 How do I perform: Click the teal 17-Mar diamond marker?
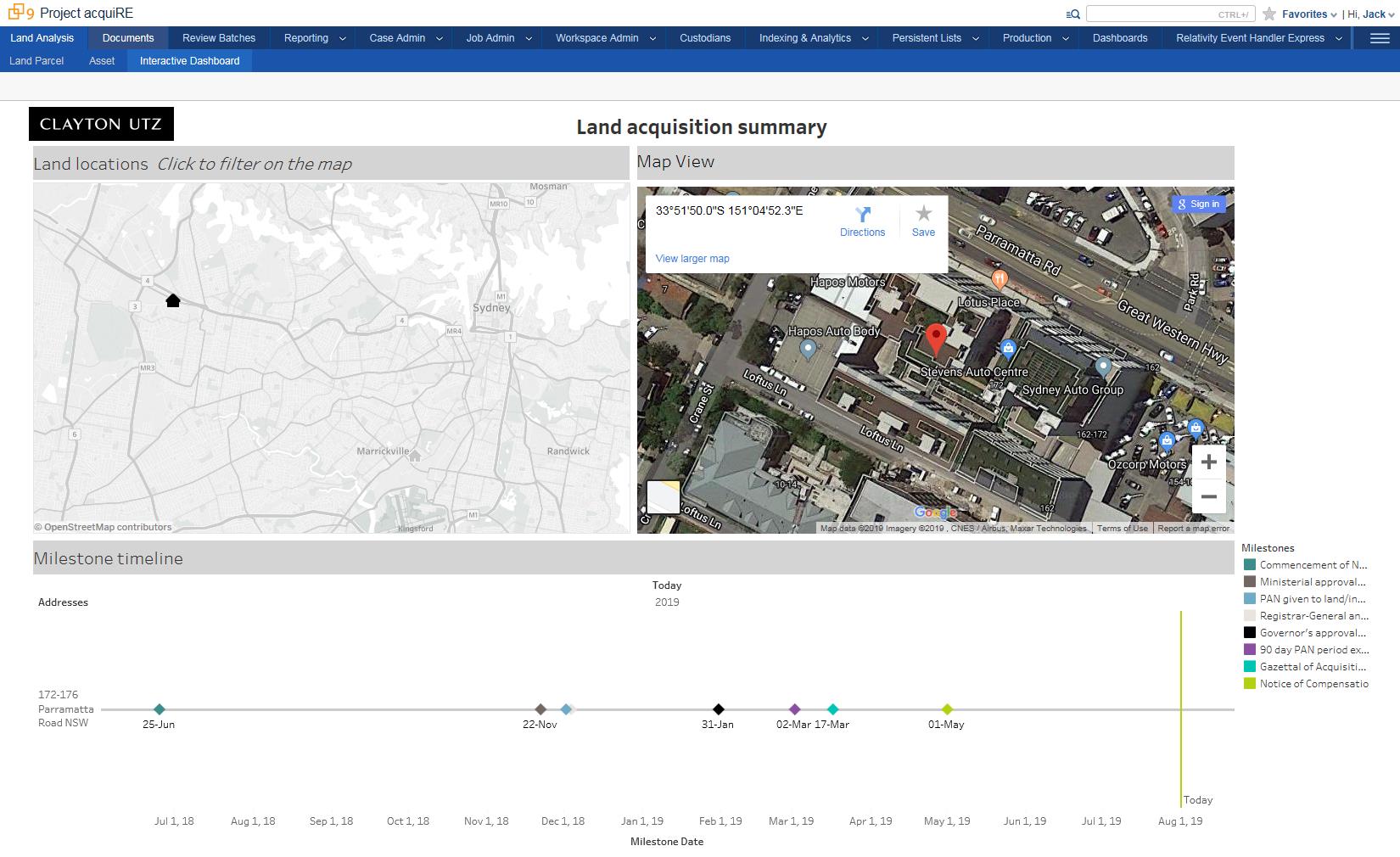(x=833, y=709)
